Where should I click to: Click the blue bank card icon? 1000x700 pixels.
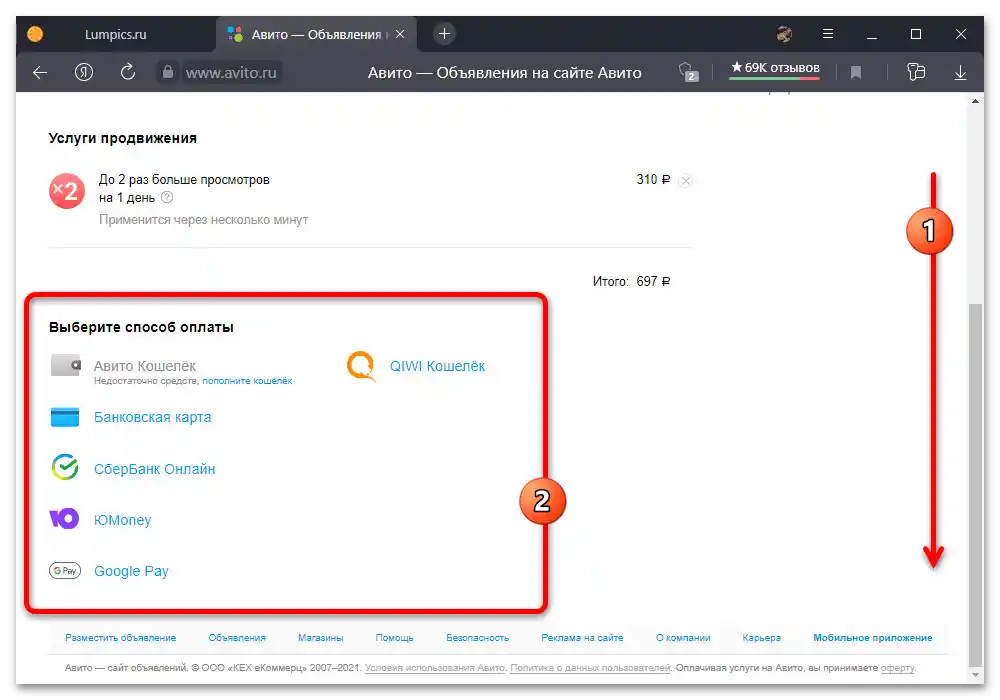[65, 417]
